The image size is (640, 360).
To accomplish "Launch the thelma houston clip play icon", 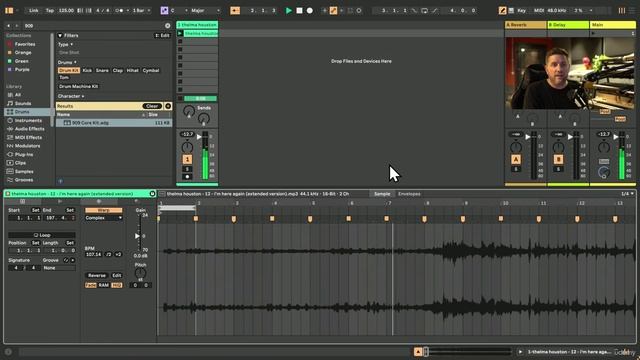I will point(180,33).
